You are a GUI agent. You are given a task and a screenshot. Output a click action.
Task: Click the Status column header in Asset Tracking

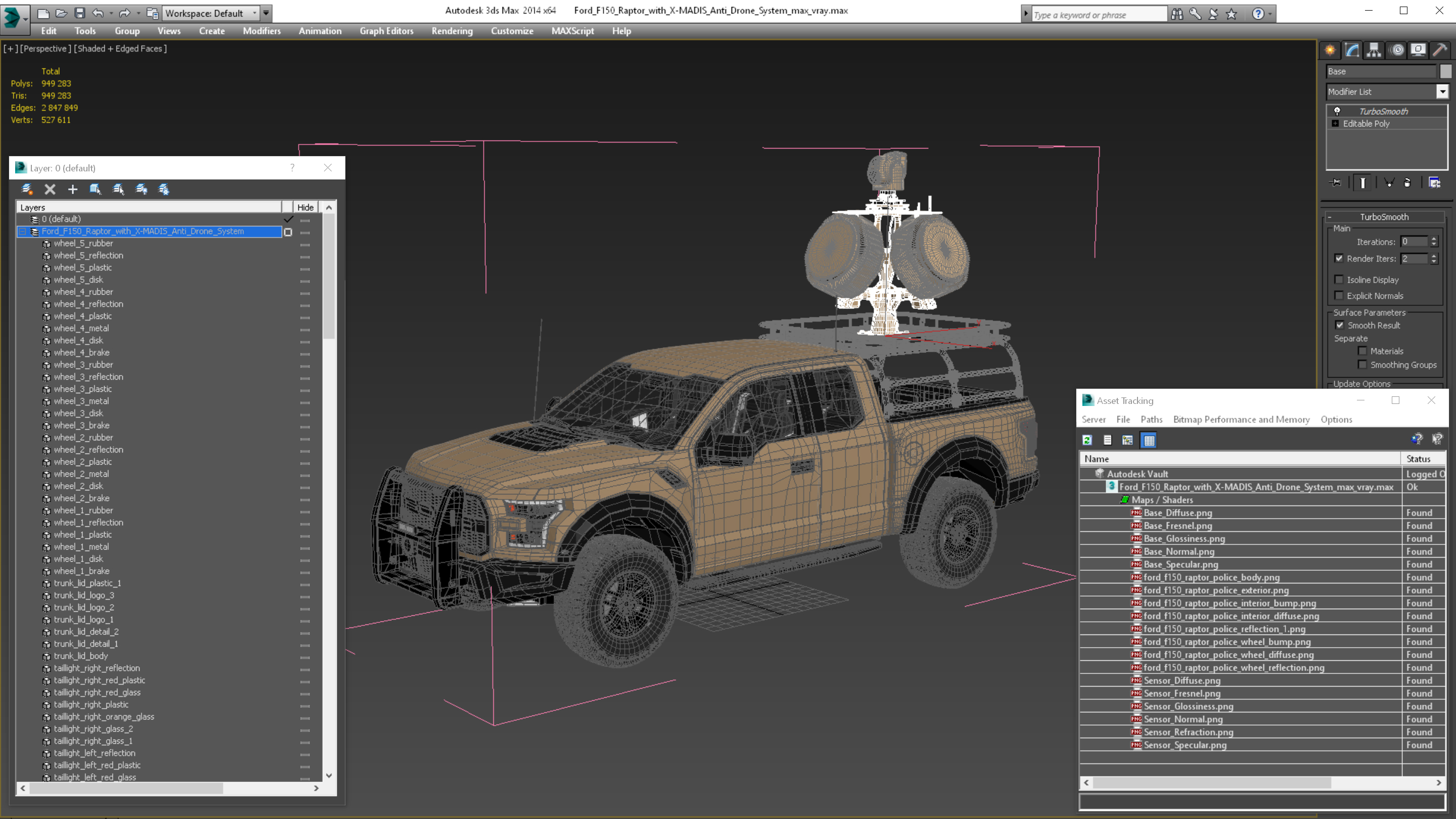point(1423,459)
